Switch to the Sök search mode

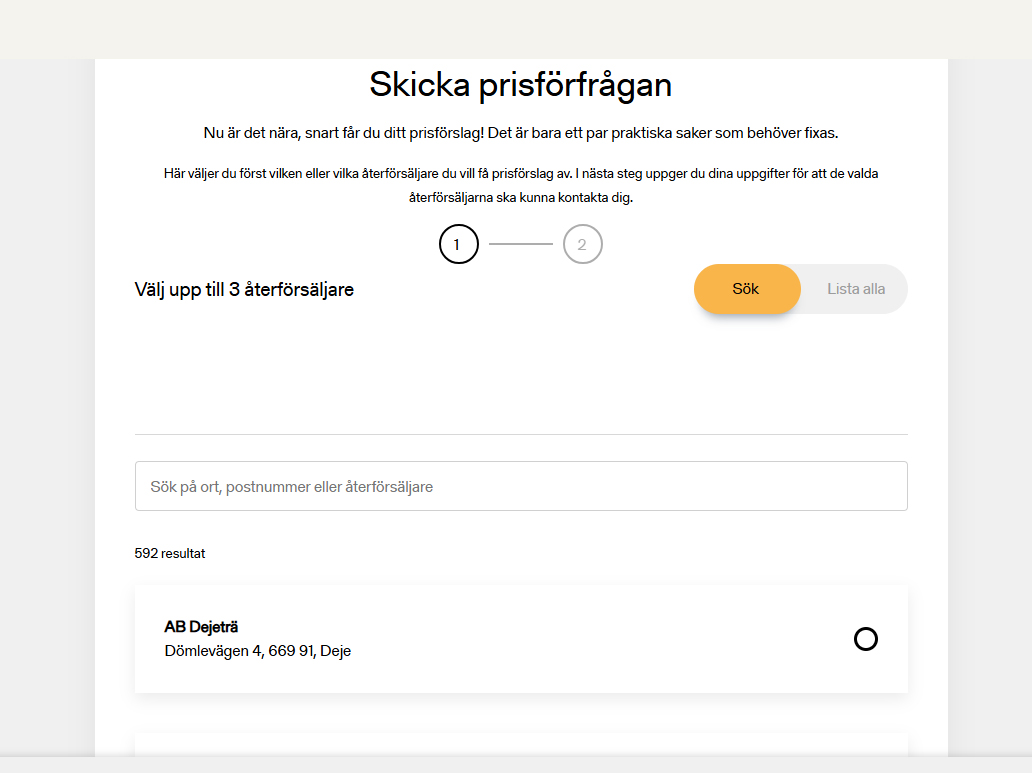point(747,289)
